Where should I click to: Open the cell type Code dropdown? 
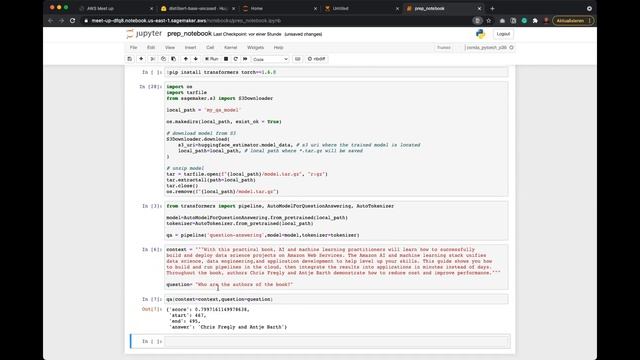point(270,60)
